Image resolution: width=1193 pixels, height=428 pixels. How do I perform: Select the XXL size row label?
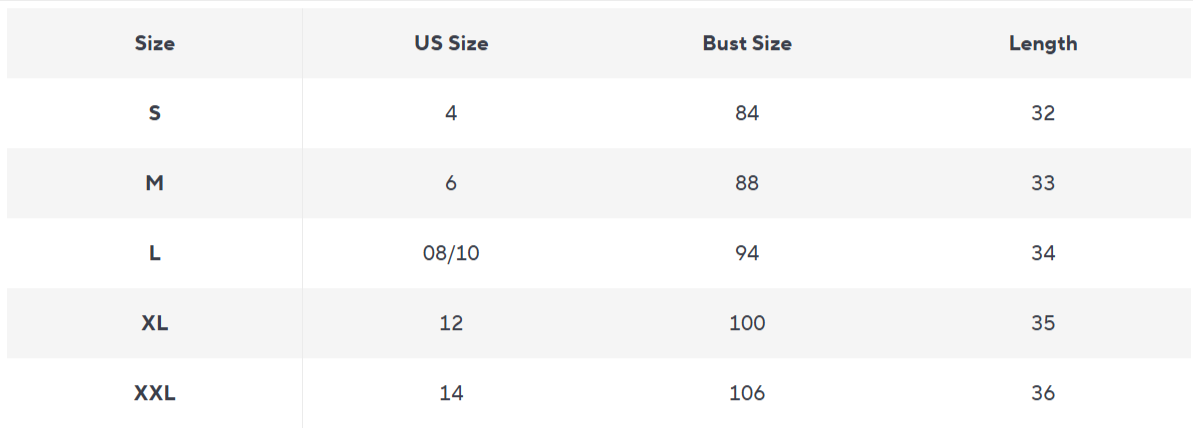(155, 393)
